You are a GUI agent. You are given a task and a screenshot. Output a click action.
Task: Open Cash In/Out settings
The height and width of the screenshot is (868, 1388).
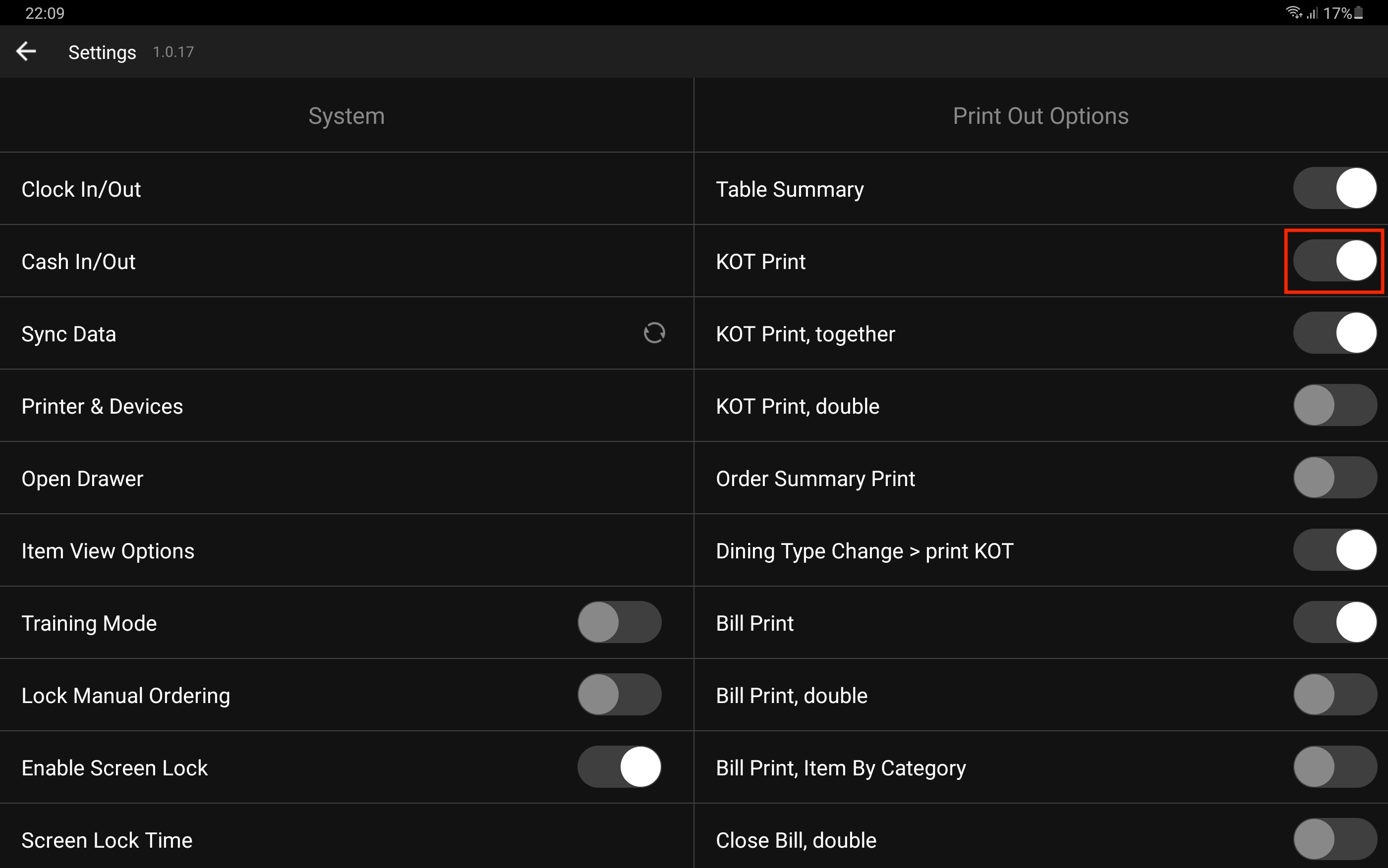pos(79,262)
